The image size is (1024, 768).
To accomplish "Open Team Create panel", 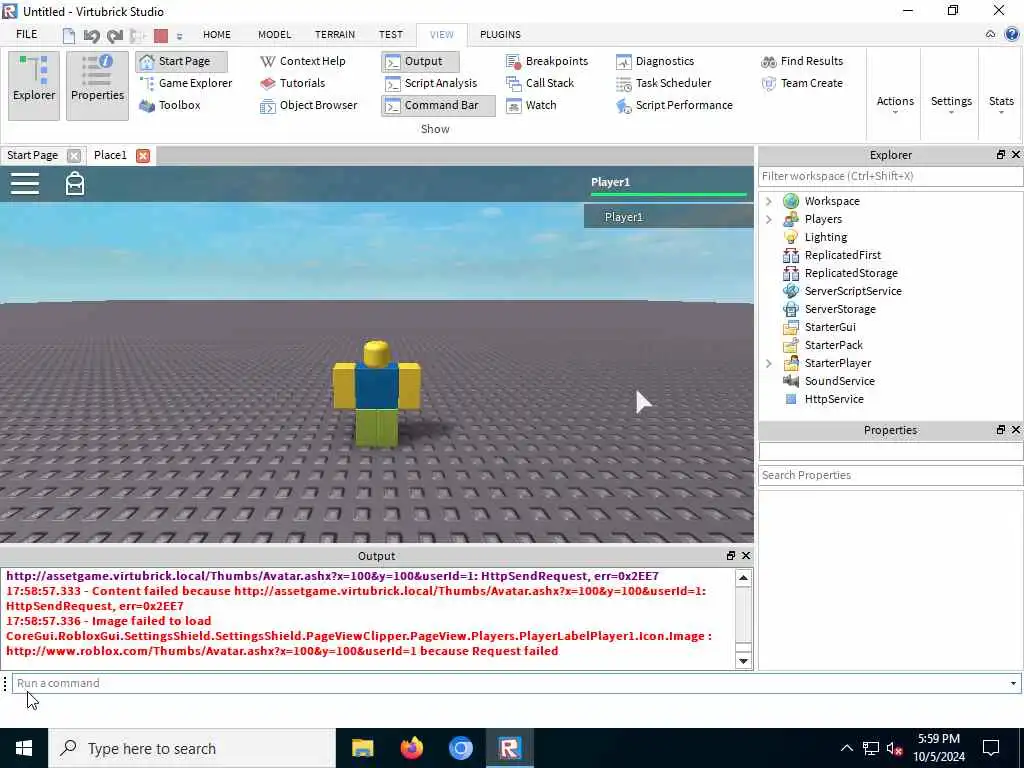I will [x=802, y=83].
